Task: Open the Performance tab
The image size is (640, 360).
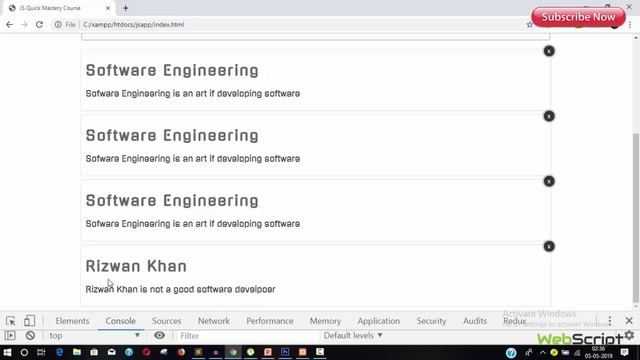Action: 270,321
